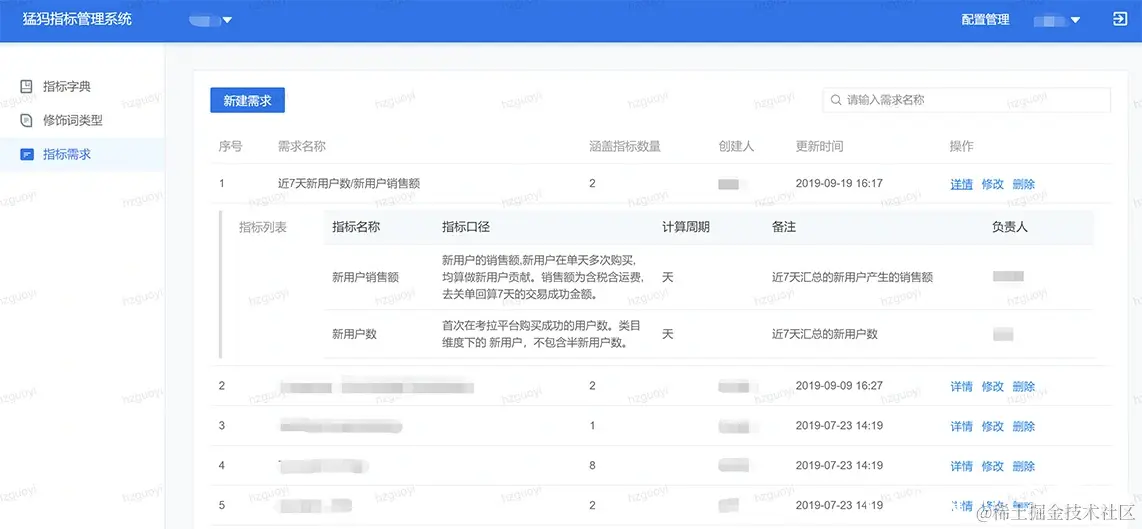Open 配置管理 in the top bar
1142x529 pixels.
click(985, 20)
